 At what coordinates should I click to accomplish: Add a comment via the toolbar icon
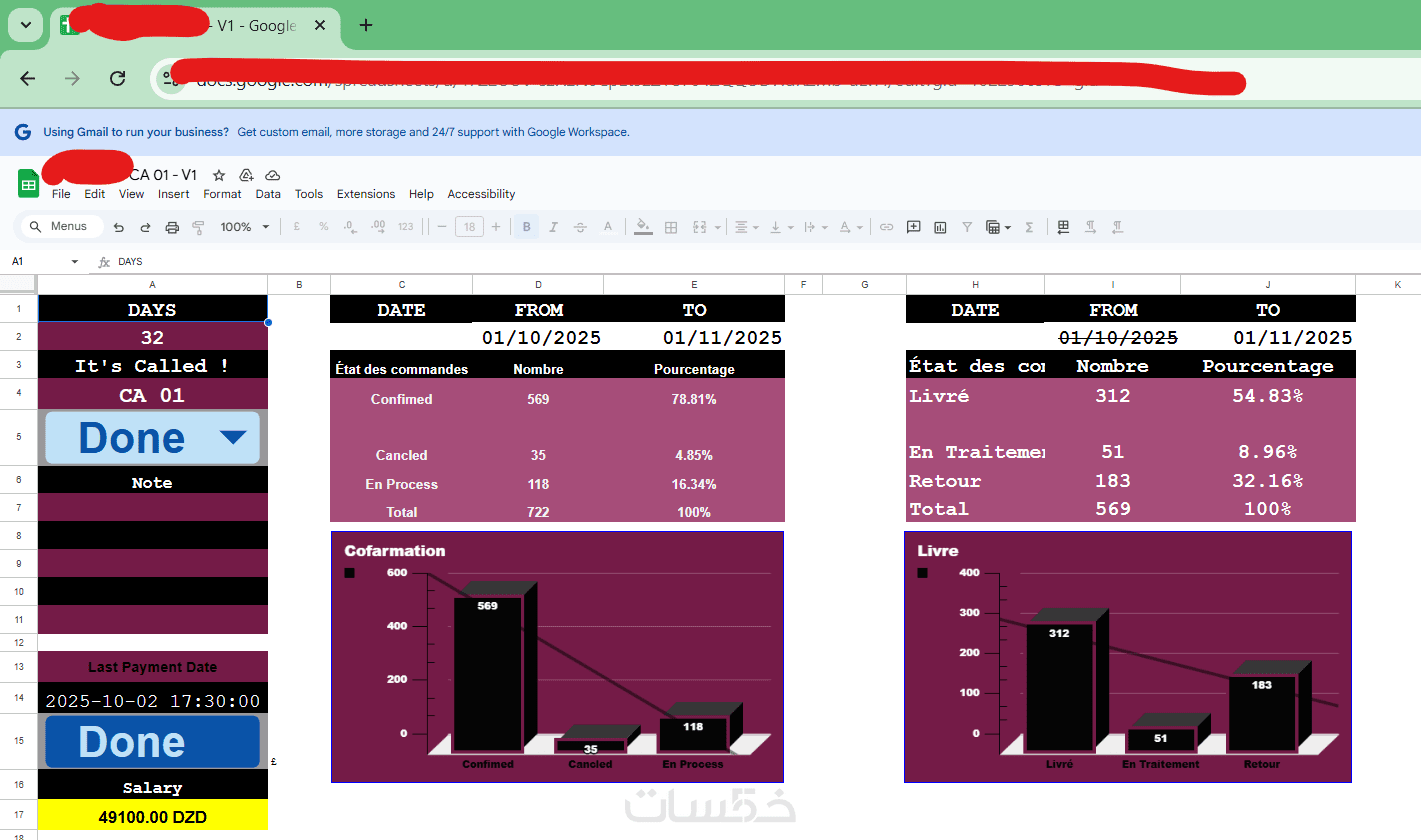913,227
